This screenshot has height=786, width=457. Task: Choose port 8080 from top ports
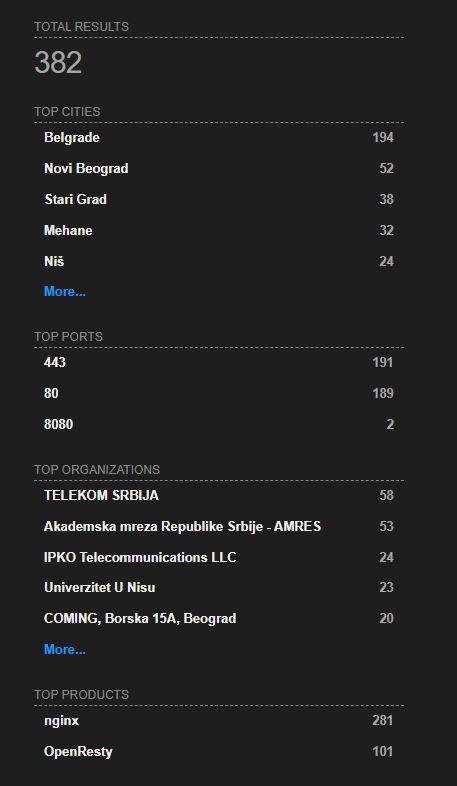pyautogui.click(x=59, y=425)
